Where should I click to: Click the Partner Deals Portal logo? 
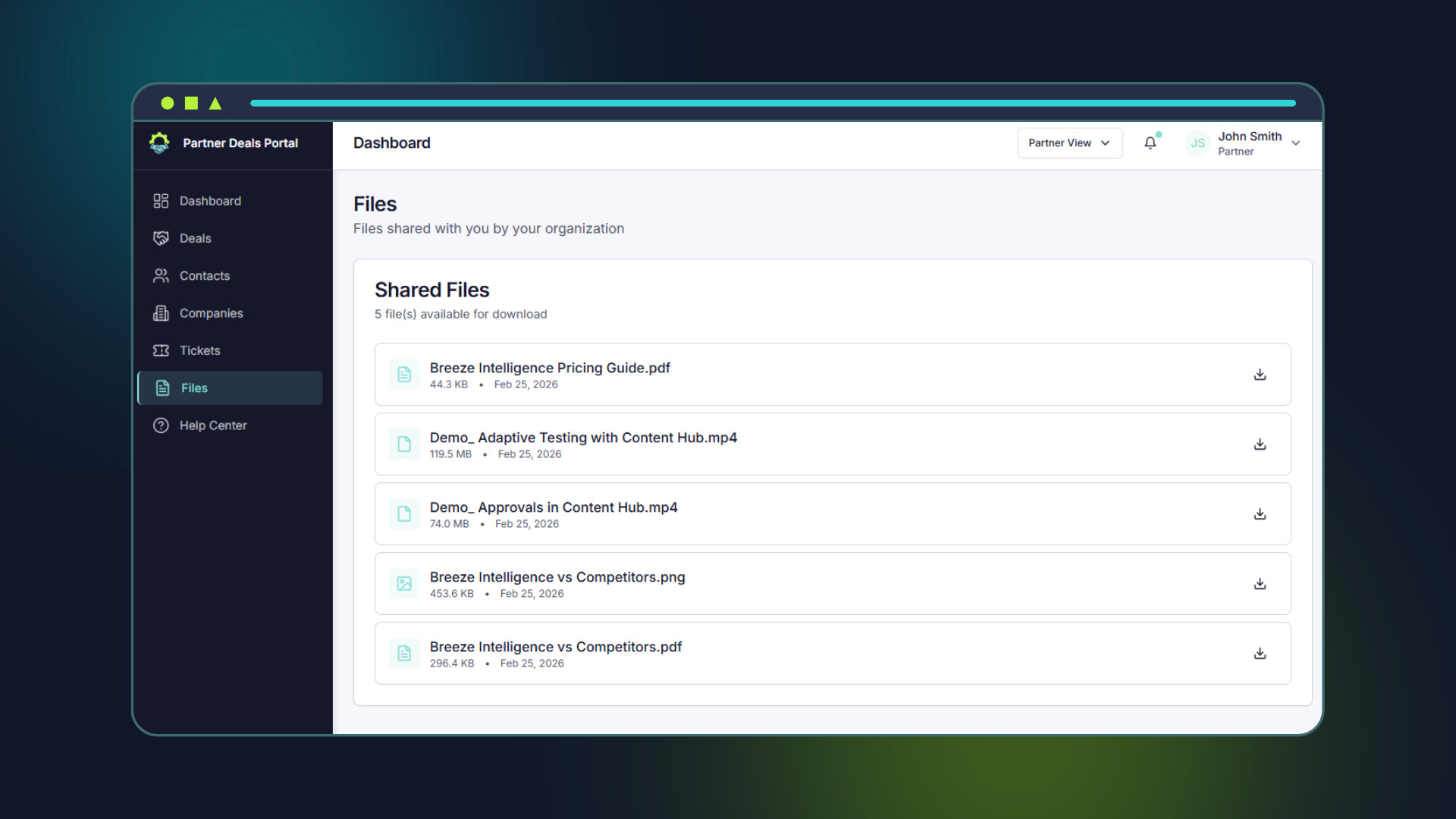pos(159,143)
